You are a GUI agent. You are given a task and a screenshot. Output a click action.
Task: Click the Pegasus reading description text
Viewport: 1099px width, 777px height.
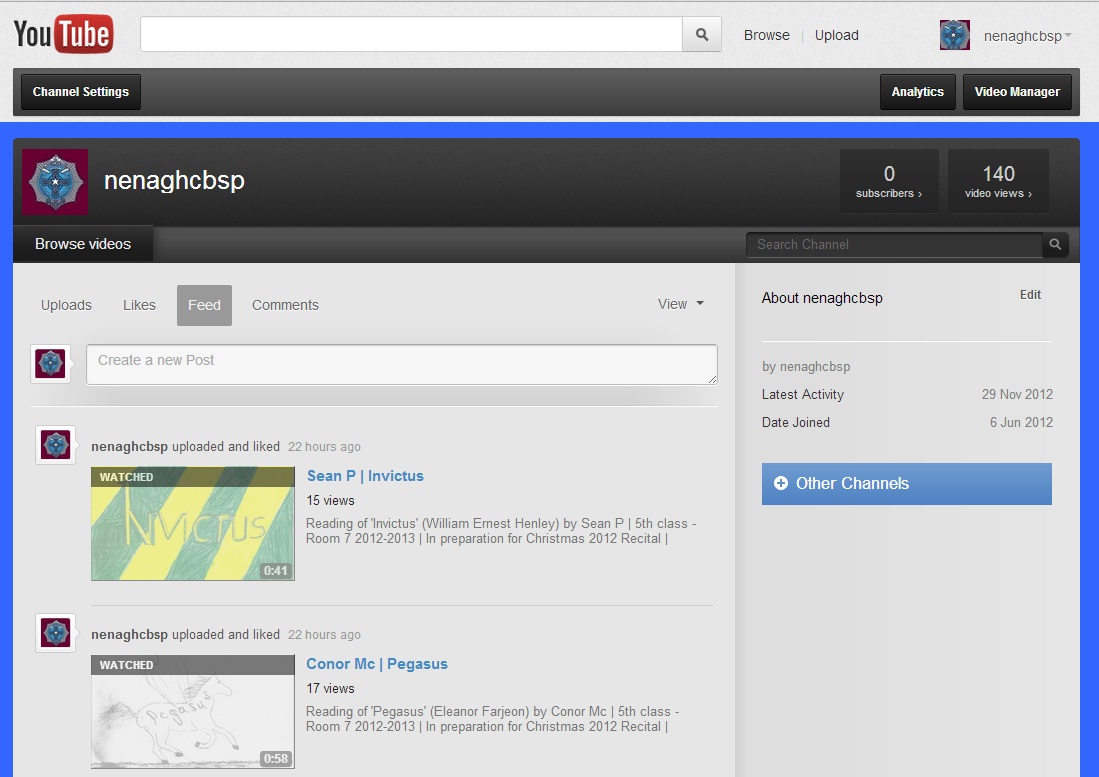click(492, 719)
